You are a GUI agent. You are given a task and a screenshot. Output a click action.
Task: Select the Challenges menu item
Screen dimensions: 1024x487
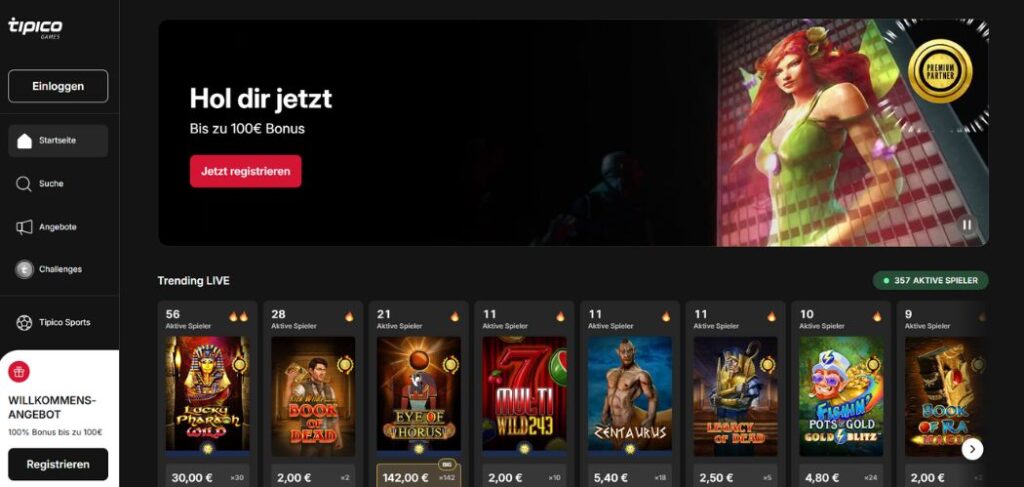pyautogui.click(x=58, y=269)
